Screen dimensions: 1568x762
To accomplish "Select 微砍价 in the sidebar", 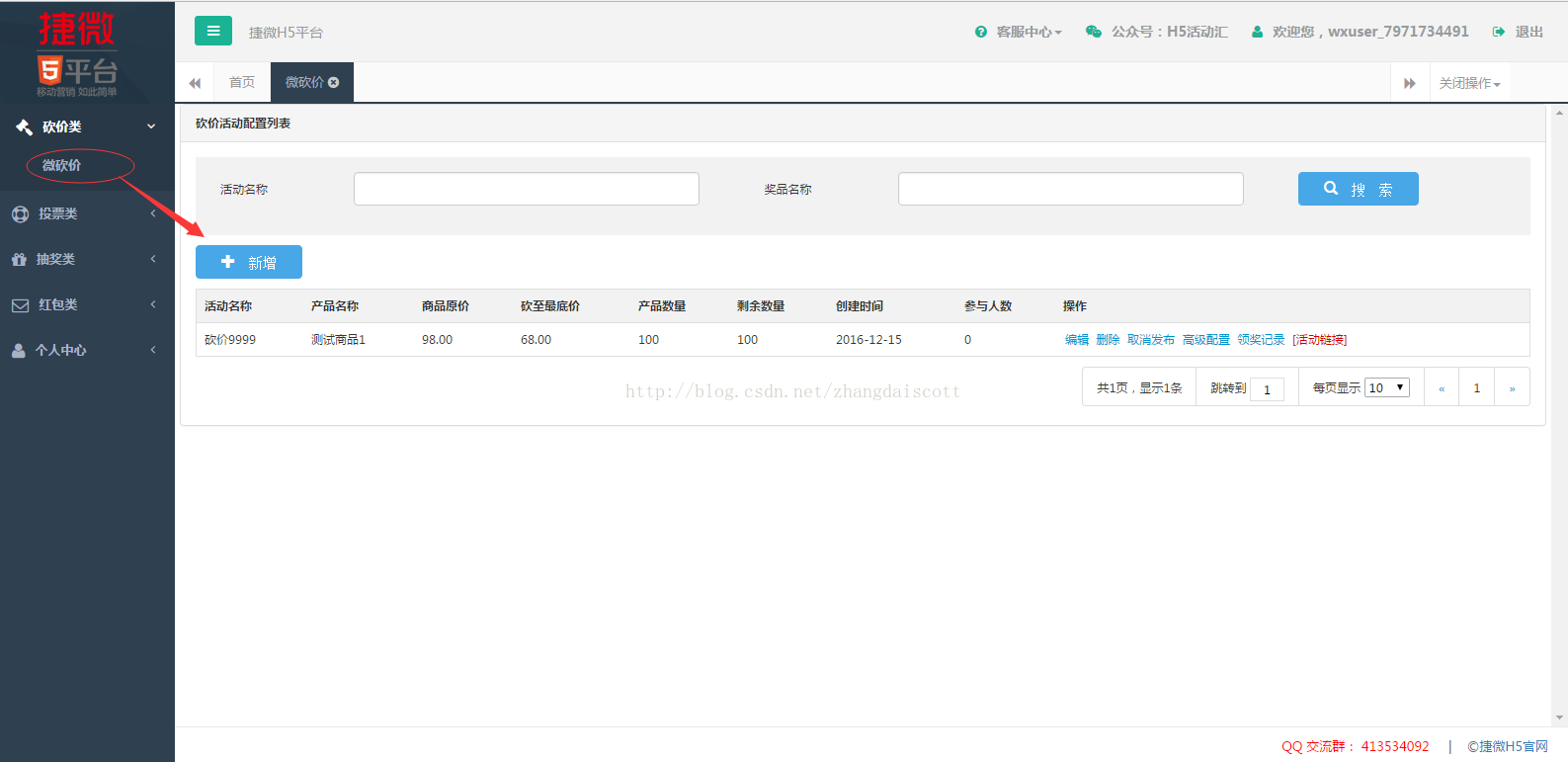I will click(62, 165).
